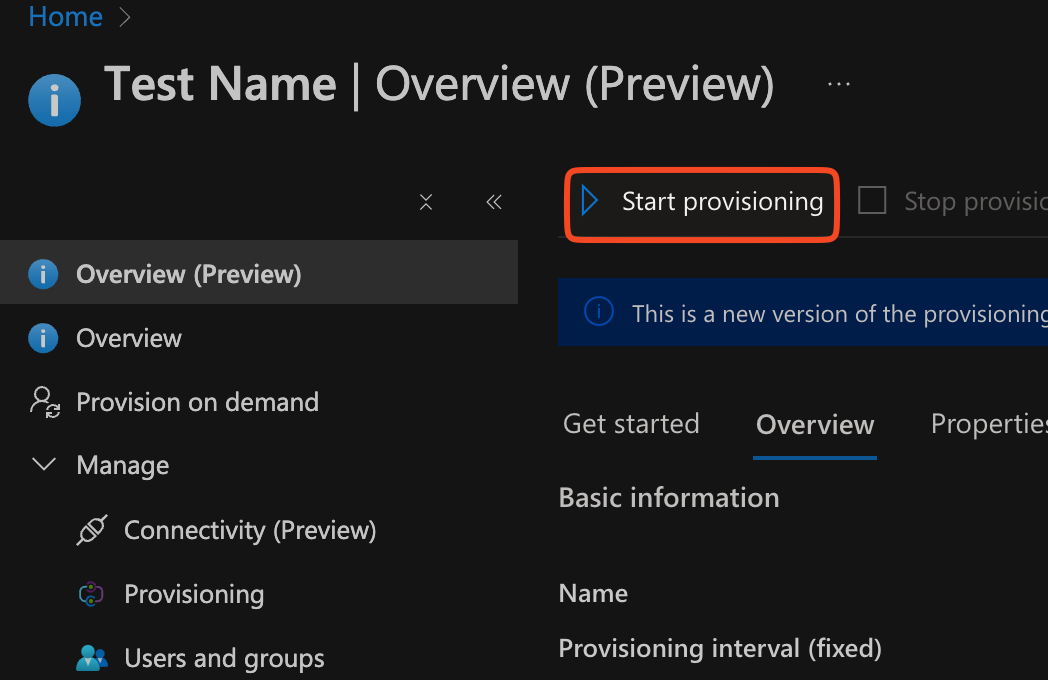
Task: Open Provision on demand menu item
Action: click(197, 402)
